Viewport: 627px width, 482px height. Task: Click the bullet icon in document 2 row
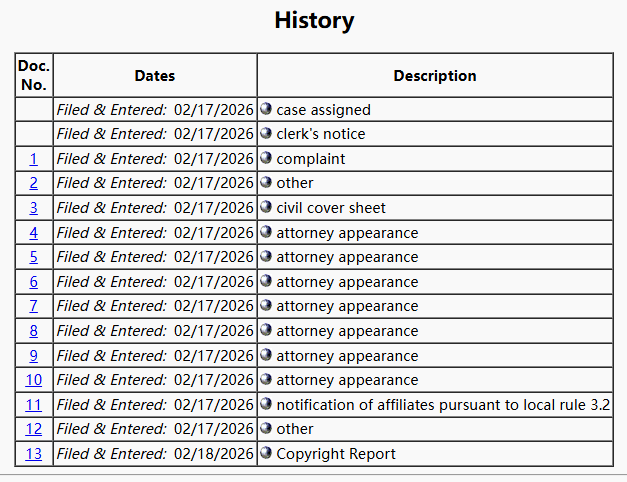pyautogui.click(x=266, y=183)
